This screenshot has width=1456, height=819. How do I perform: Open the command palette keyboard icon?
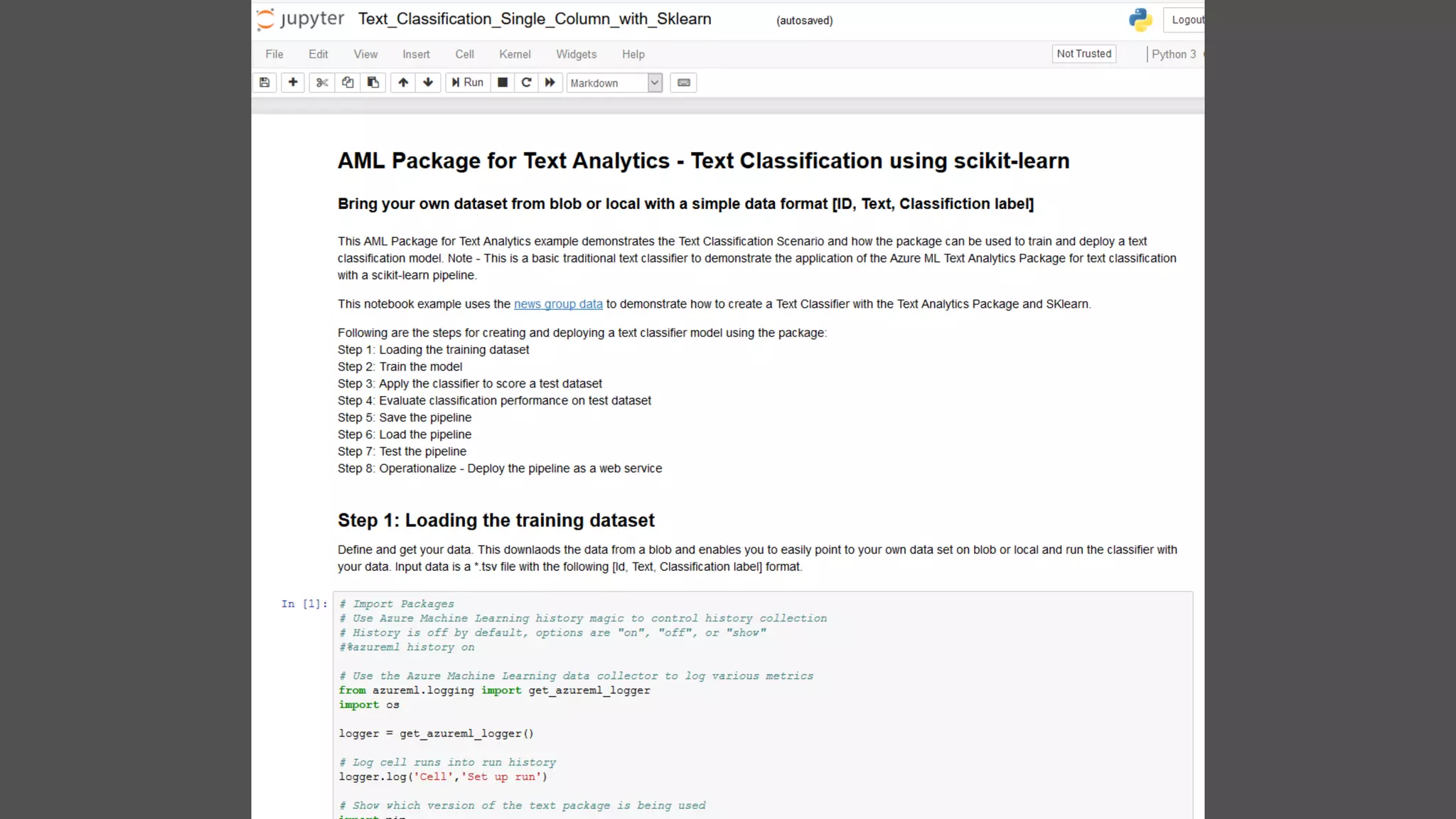coord(683,82)
